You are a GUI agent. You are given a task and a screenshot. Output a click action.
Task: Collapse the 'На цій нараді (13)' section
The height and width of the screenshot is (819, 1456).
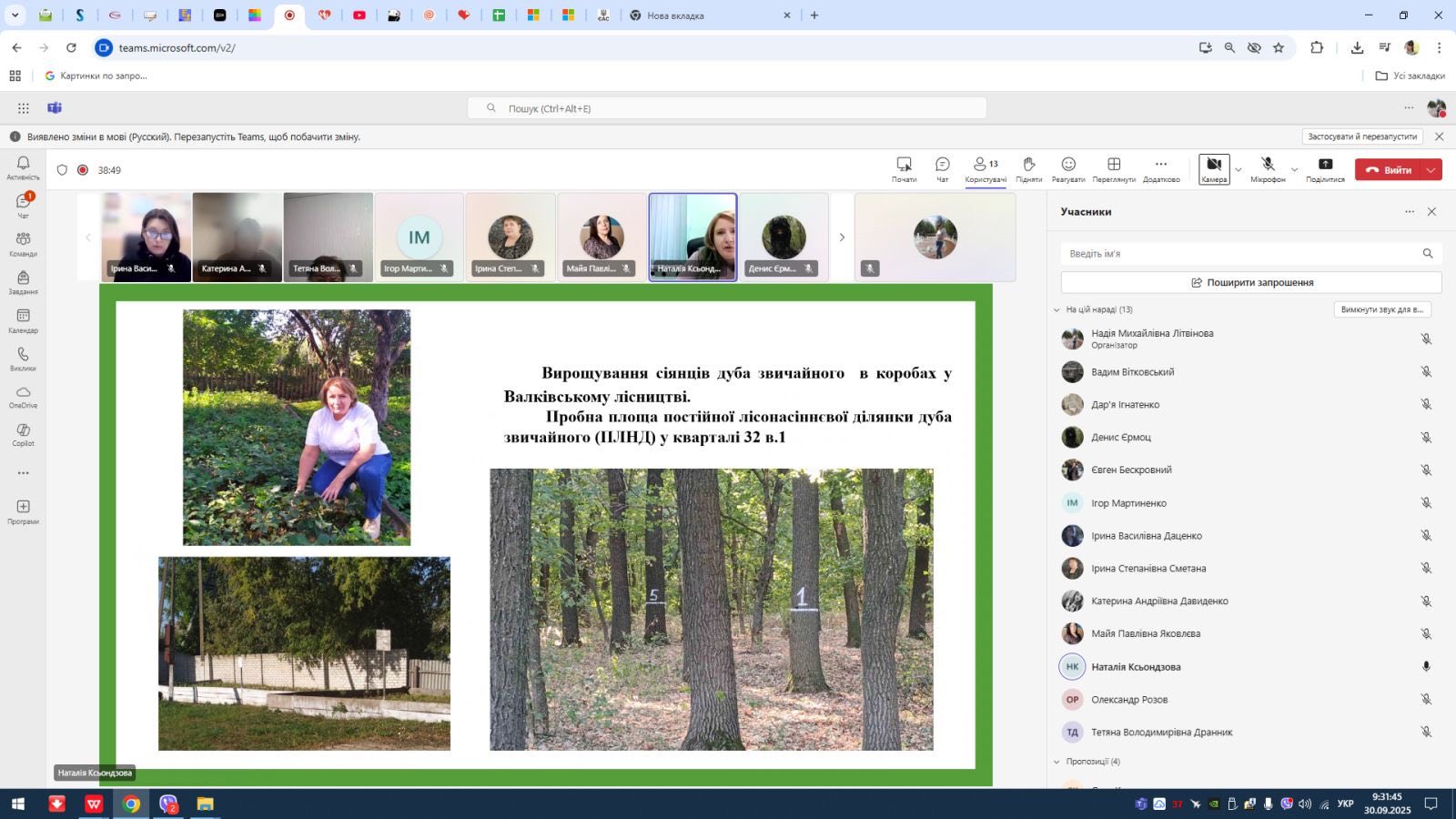1057,309
